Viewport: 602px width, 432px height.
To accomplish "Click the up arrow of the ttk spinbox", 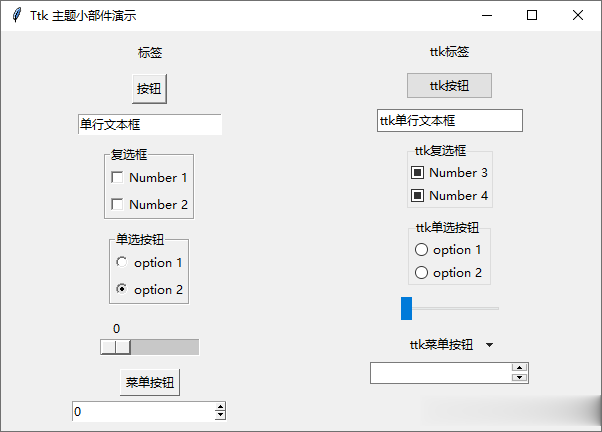I will 519,367.
